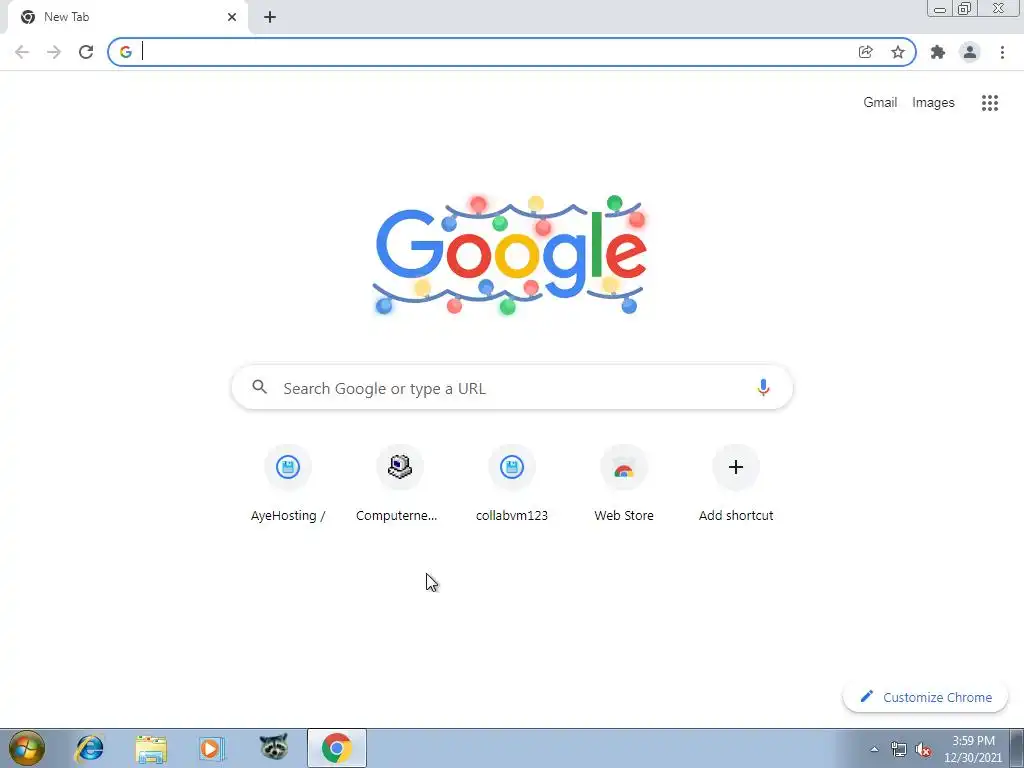Click the muted volume tray icon
Screen dimensions: 1024x768
coord(923,750)
